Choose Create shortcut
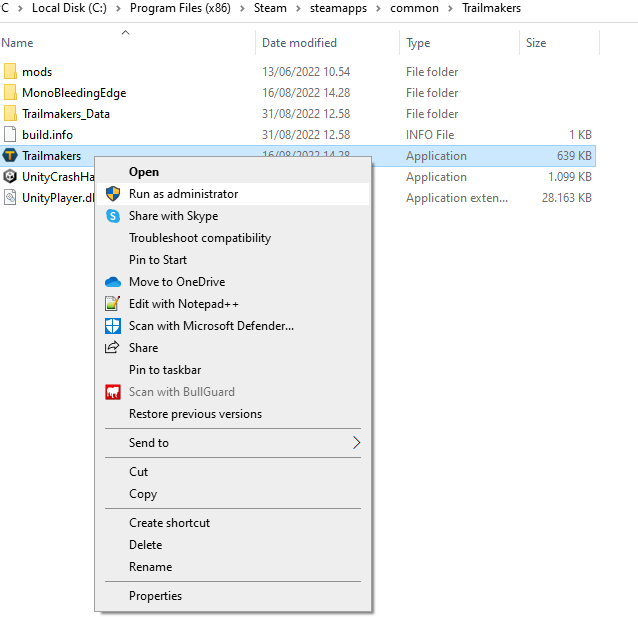Screen dimensions: 638x617 coord(233,523)
